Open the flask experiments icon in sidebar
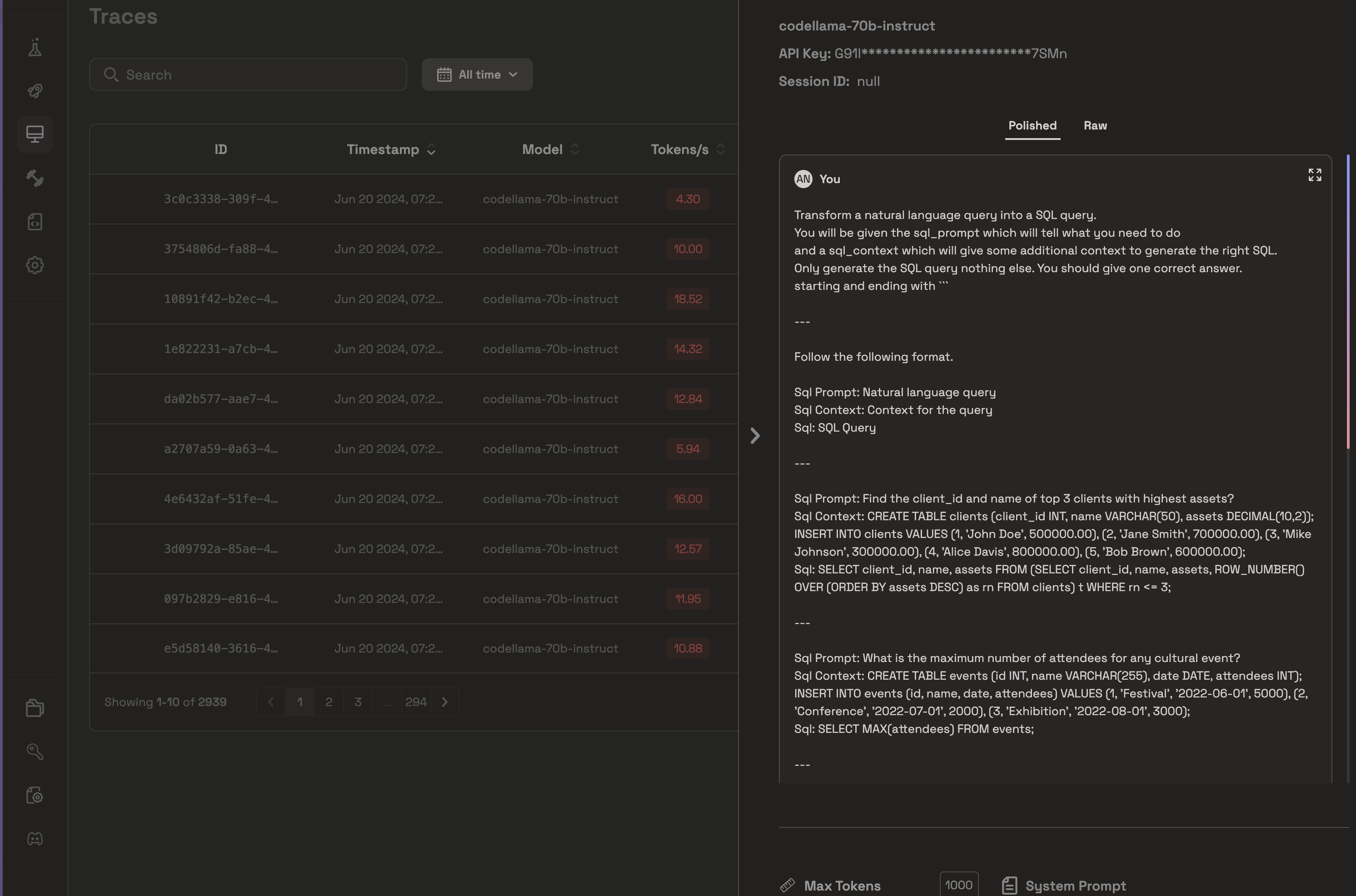 click(x=35, y=48)
